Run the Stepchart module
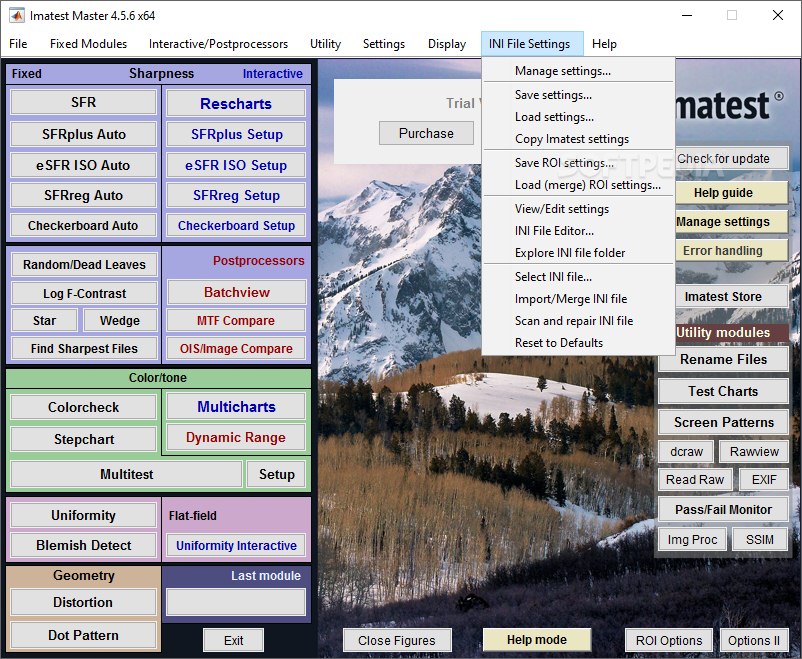Viewport: 802px width, 659px height. tap(83, 440)
